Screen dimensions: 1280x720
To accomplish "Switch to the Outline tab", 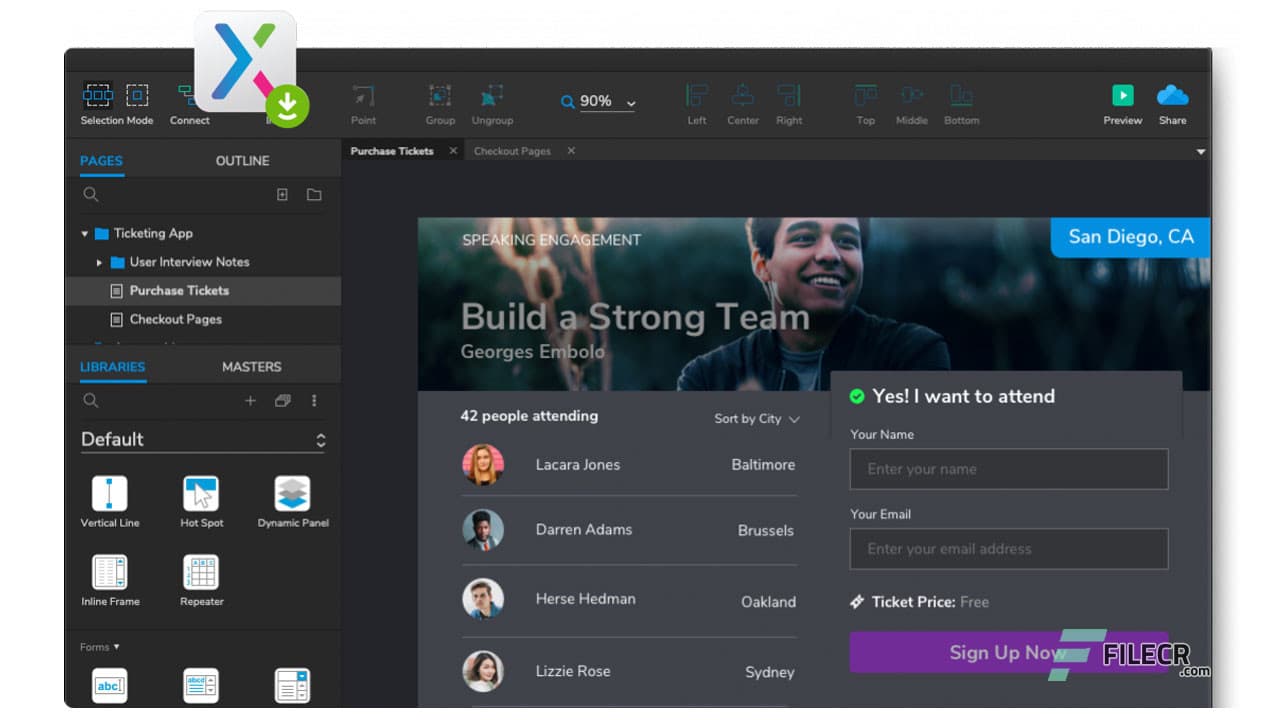I will tap(241, 160).
